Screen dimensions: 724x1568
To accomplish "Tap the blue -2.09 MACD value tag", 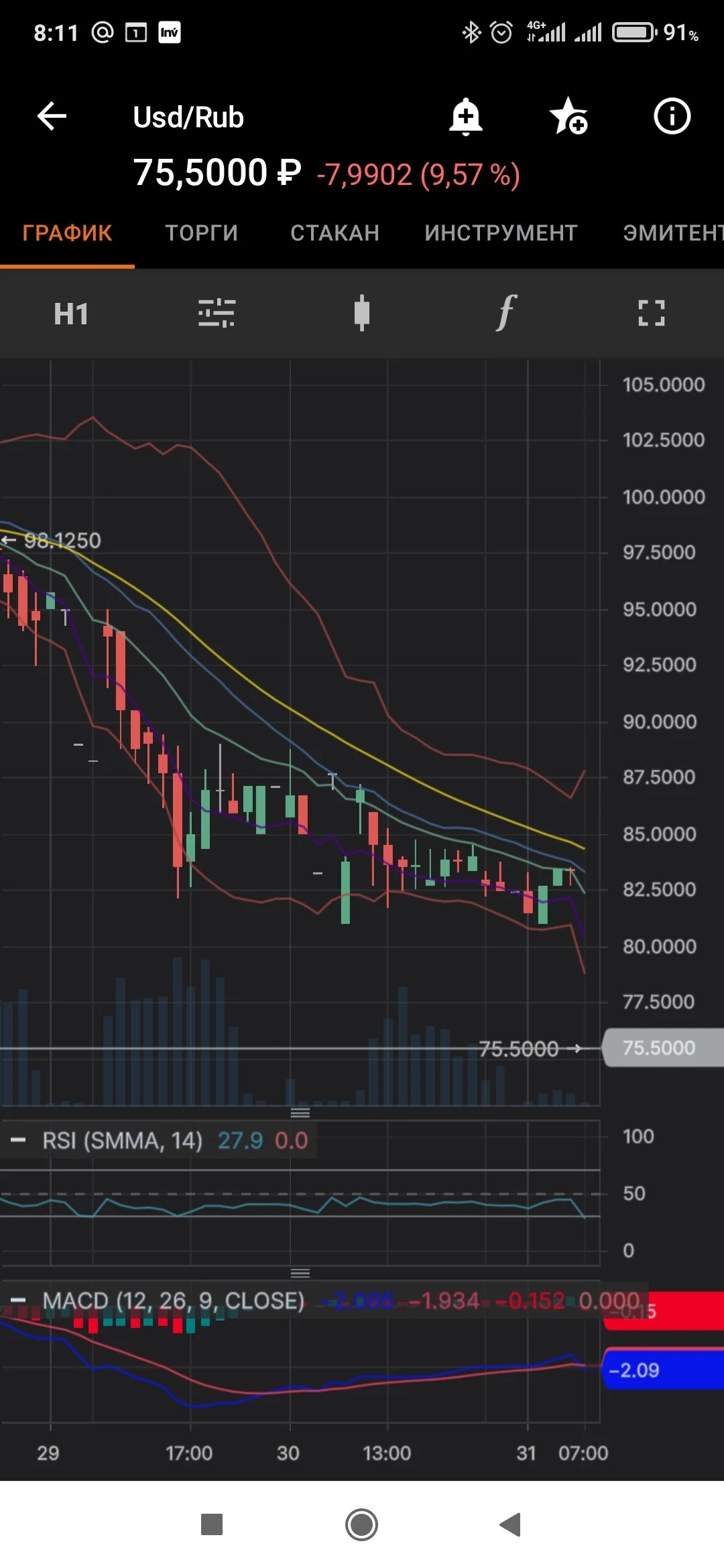I will point(664,1370).
